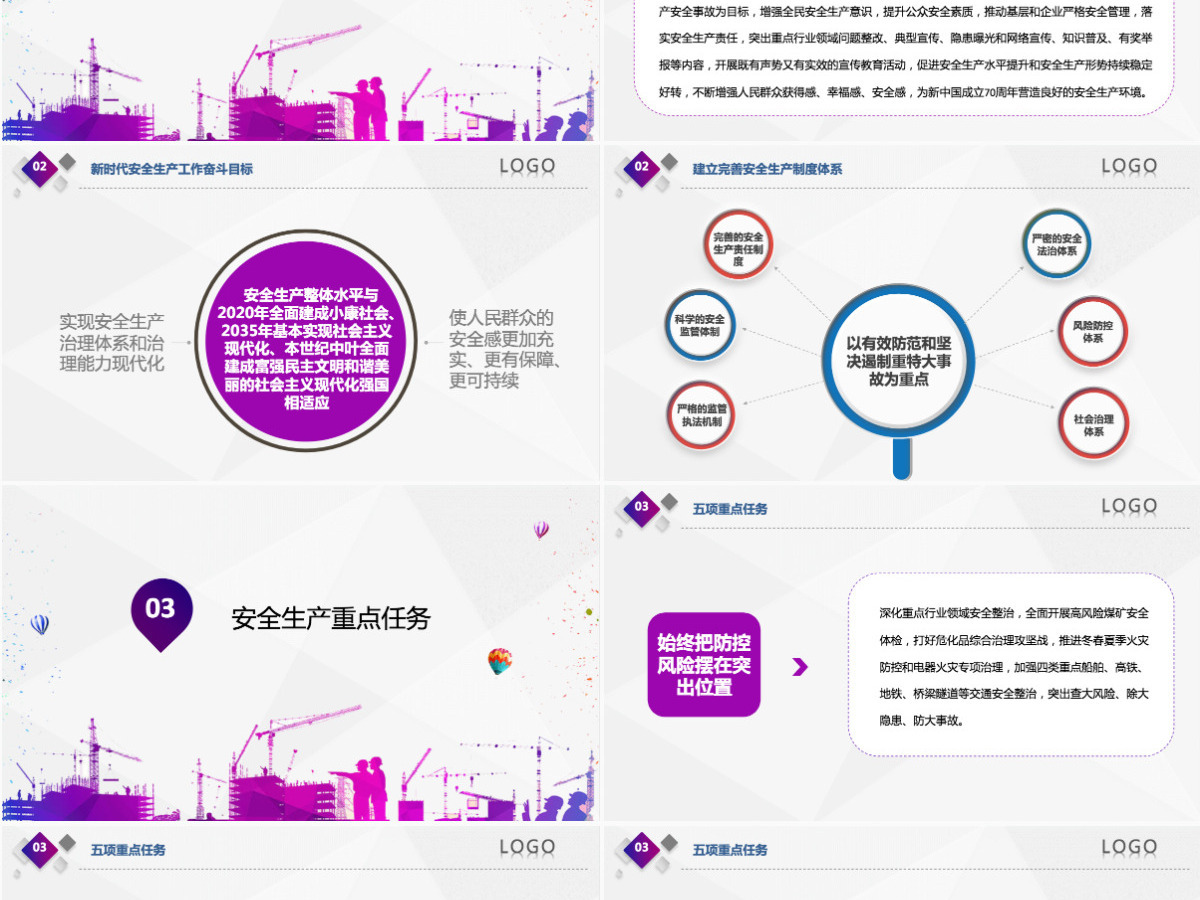Viewport: 1200px width, 900px height.
Task: Select the circle labeled 完善的安全生产责任制度
Action: click(x=738, y=245)
